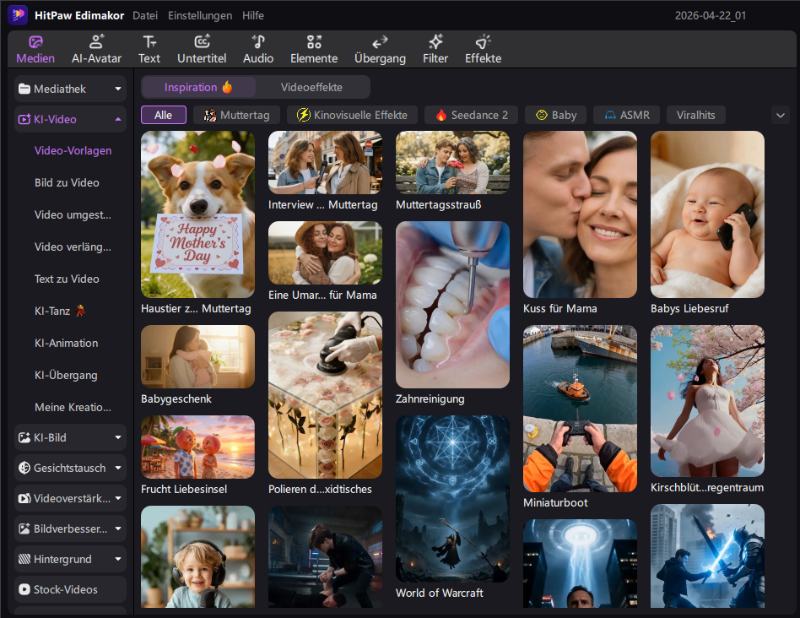
Task: Switch to the Videoeffekte tab
Action: (x=310, y=87)
